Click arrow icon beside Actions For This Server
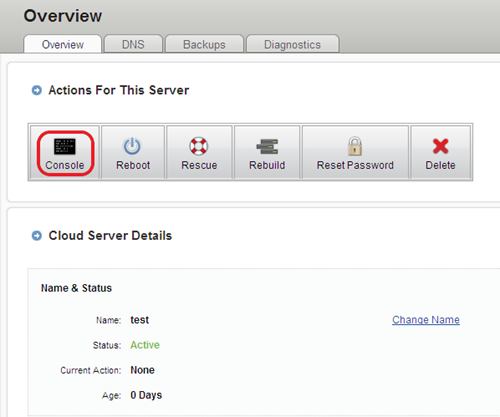The height and width of the screenshot is (417, 500). (37, 90)
